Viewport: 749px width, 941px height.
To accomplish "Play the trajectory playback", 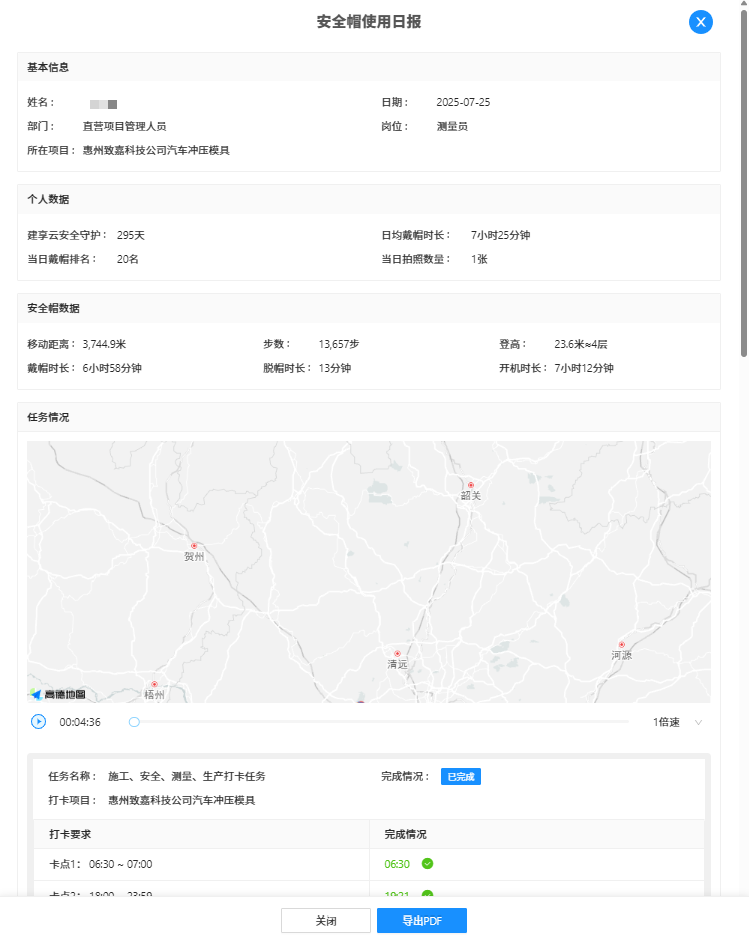I will [x=38, y=721].
